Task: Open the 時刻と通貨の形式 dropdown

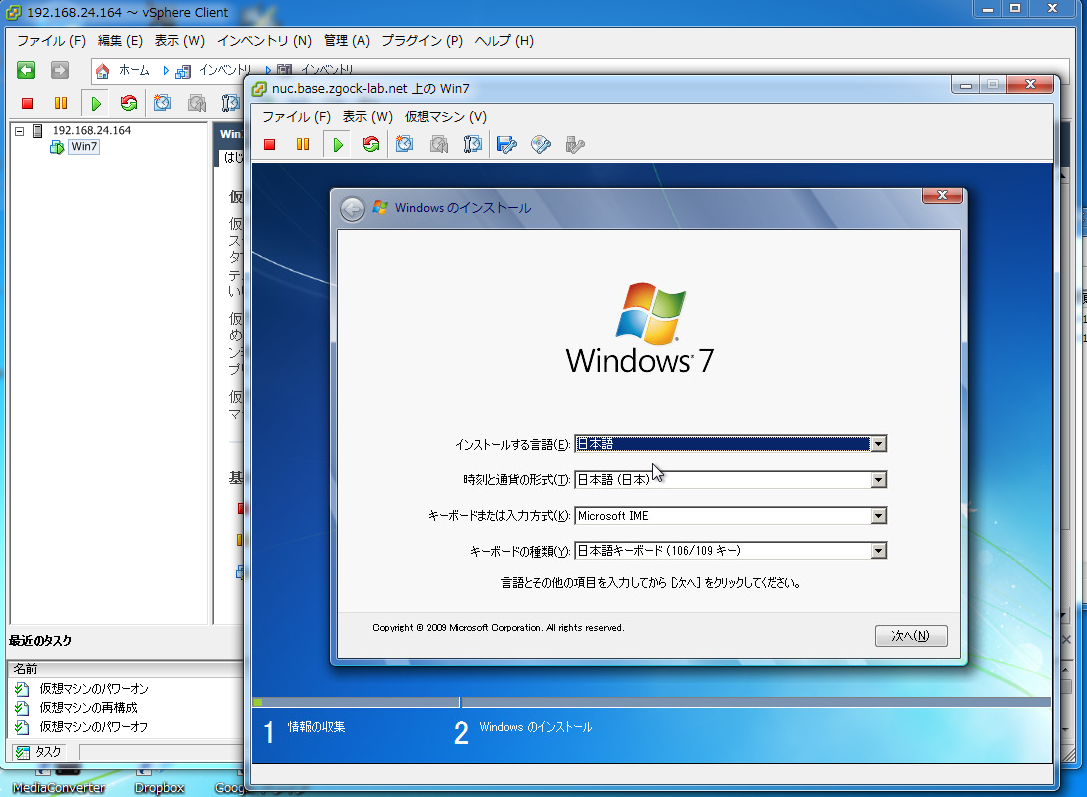Action: pyautogui.click(x=878, y=480)
